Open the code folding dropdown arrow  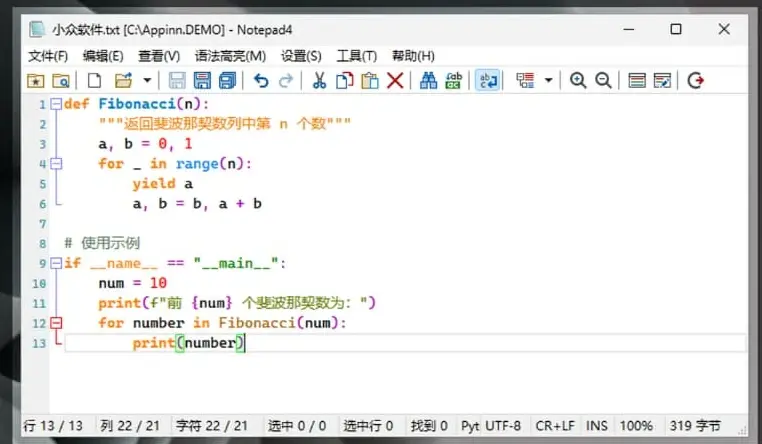coord(548,80)
